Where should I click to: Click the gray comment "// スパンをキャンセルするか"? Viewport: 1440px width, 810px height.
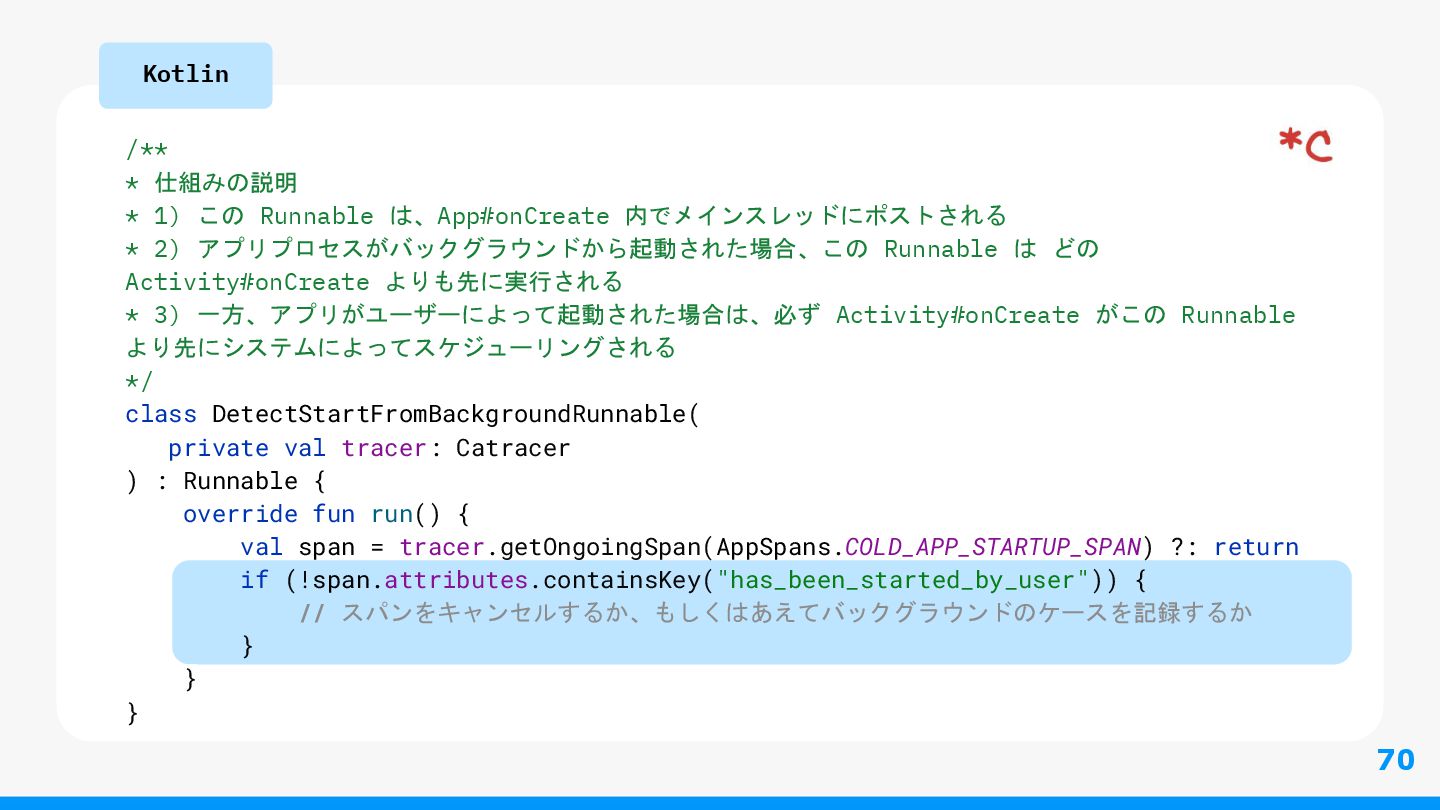click(x=775, y=612)
